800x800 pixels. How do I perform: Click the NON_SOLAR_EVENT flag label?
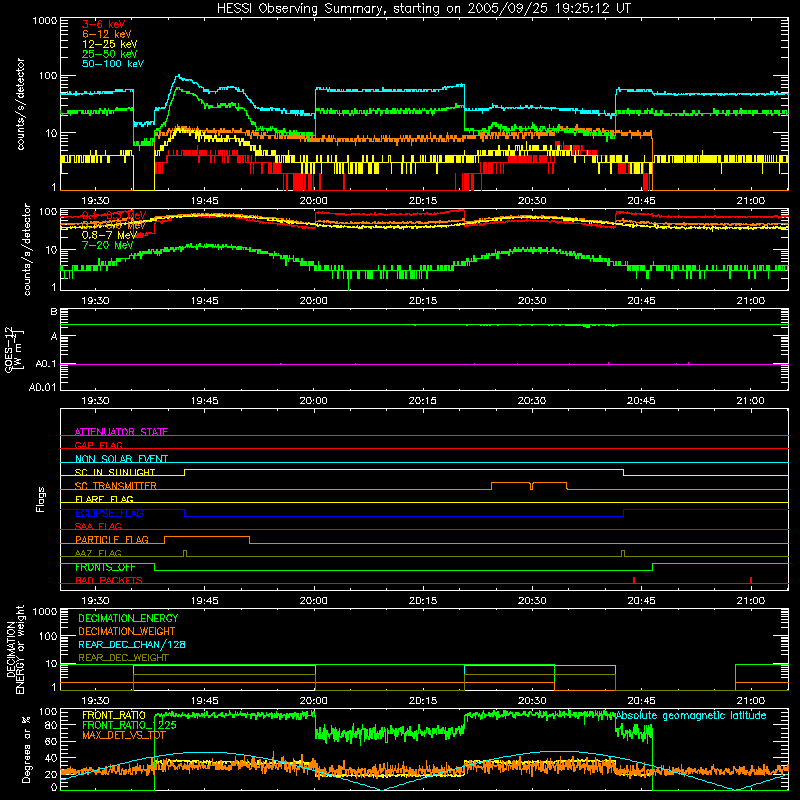(121, 459)
